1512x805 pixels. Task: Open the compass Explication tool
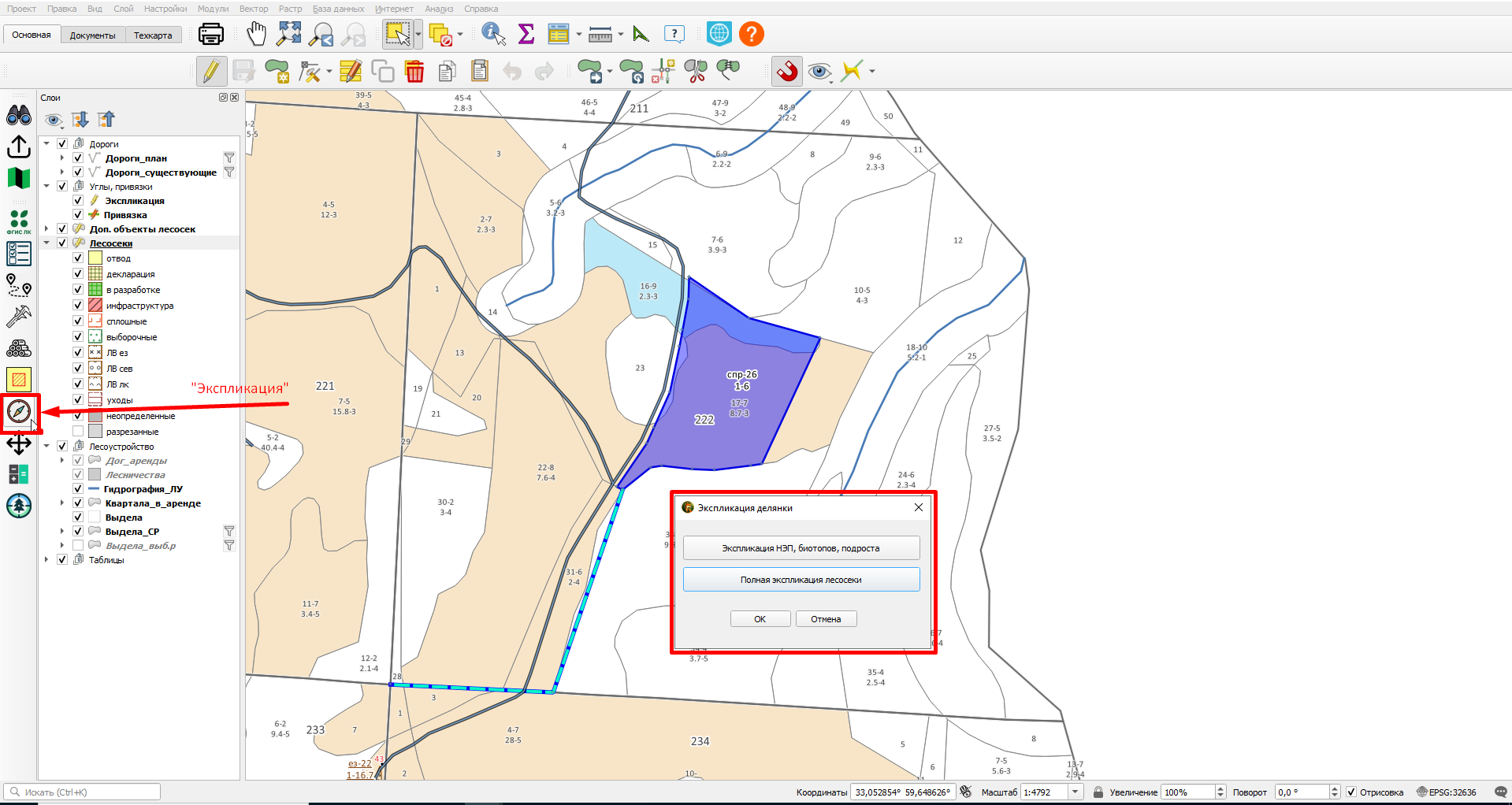pyautogui.click(x=19, y=411)
